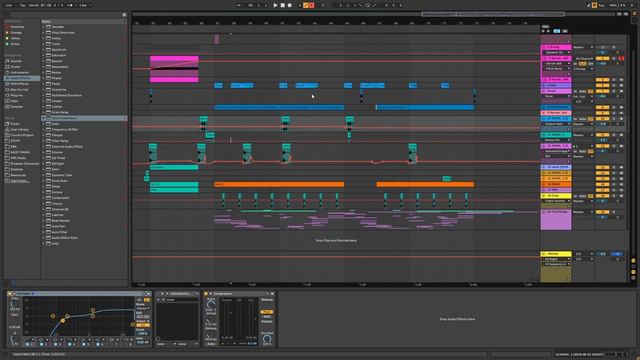Click the Add Folder link in Places
Image resolution: width=640 pixels, height=360 pixels.
[20, 181]
